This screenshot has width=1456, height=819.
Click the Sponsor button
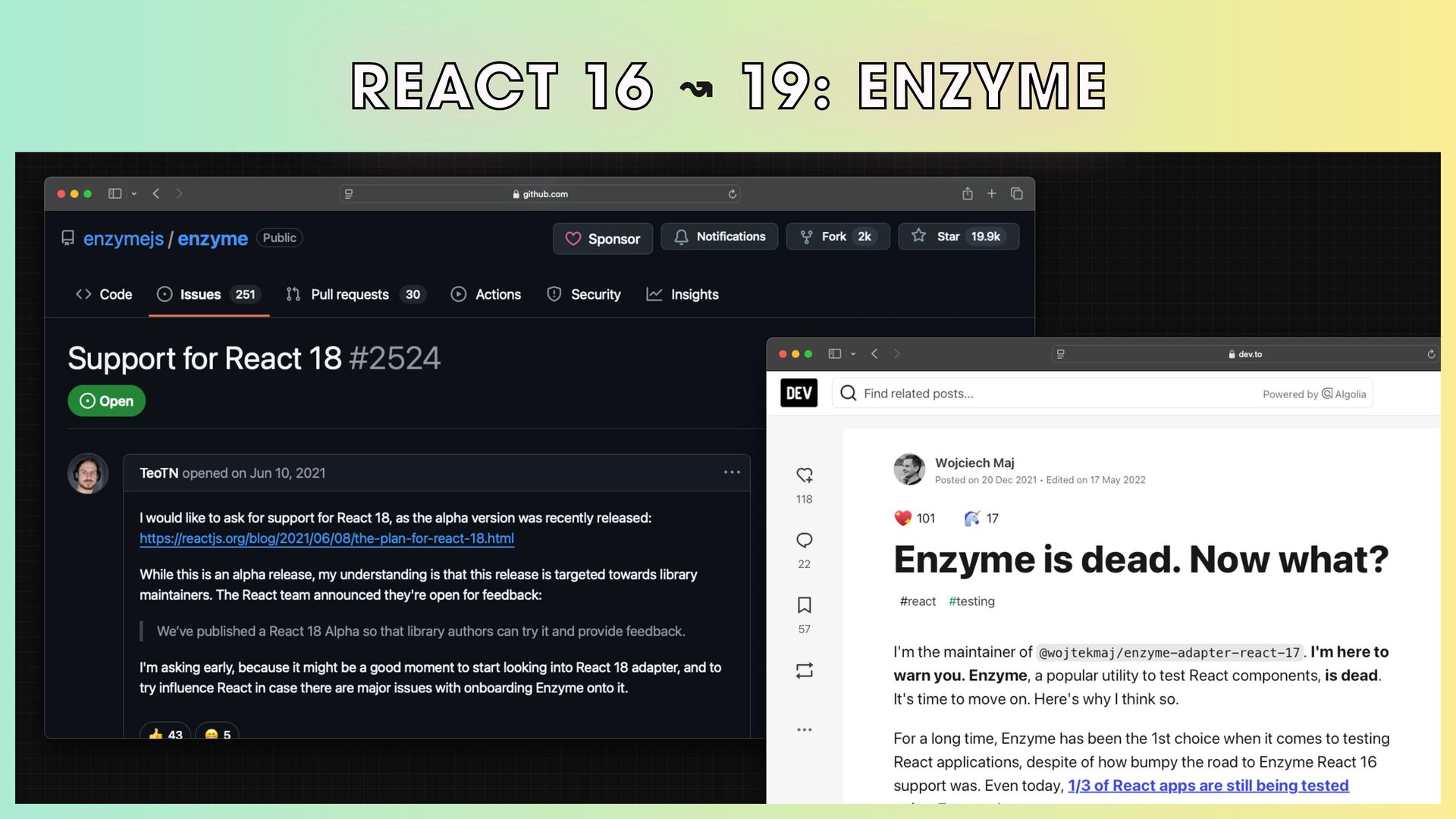coord(602,239)
